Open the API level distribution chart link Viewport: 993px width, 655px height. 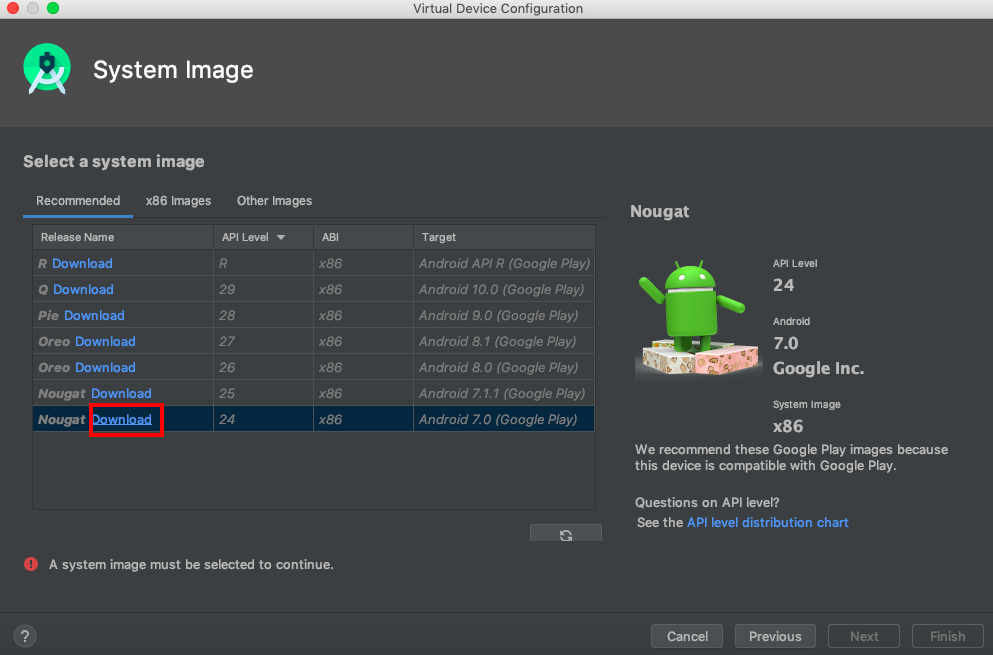768,522
